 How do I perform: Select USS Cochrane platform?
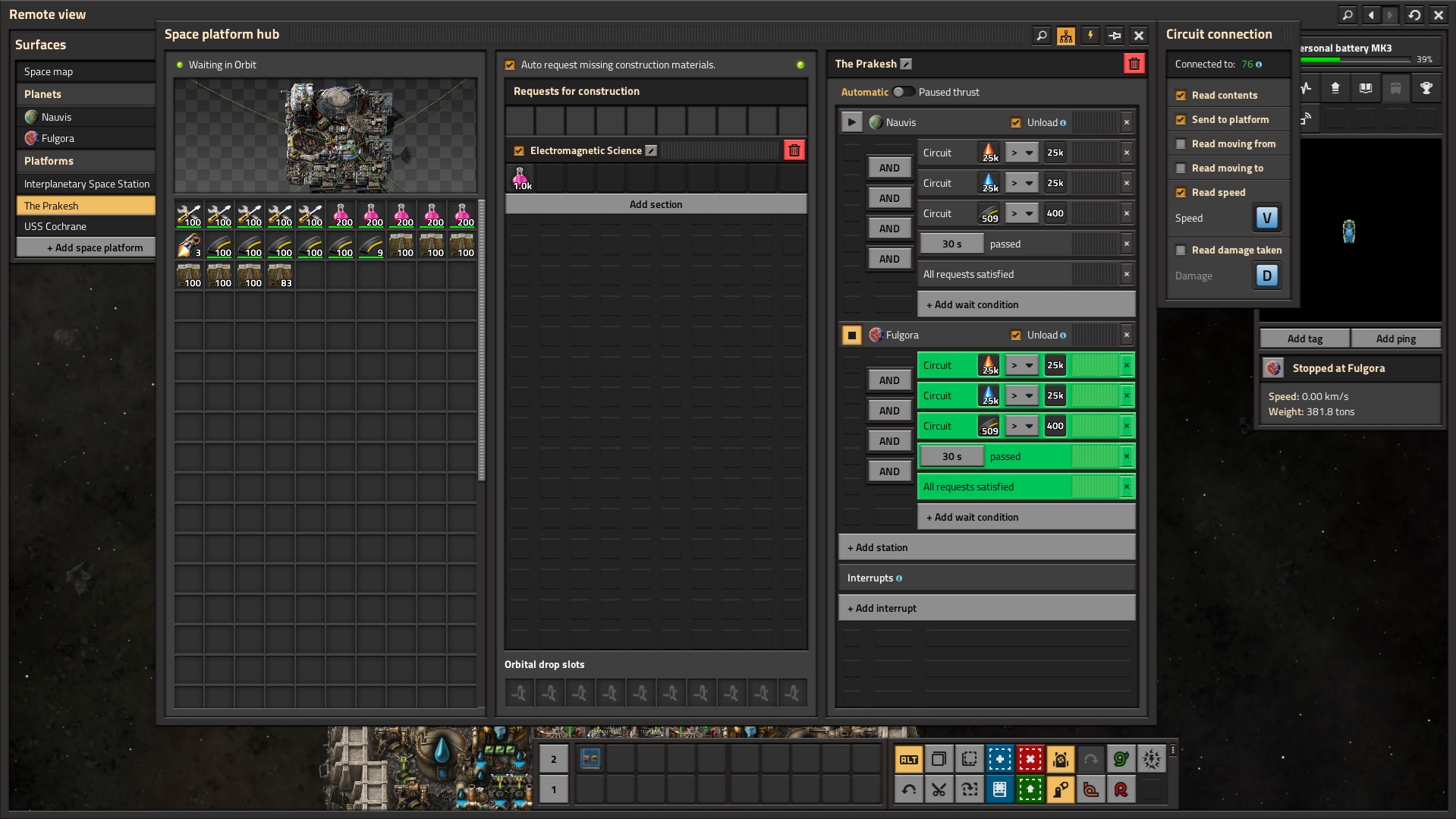click(86, 226)
